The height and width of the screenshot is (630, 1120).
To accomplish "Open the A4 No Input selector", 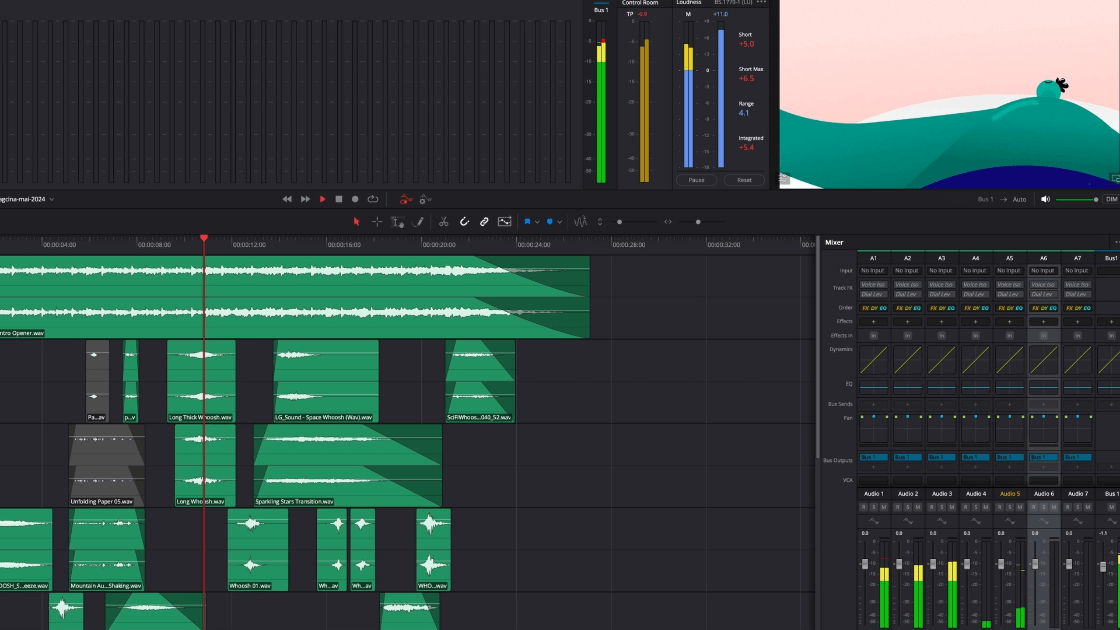I will pyautogui.click(x=975, y=271).
